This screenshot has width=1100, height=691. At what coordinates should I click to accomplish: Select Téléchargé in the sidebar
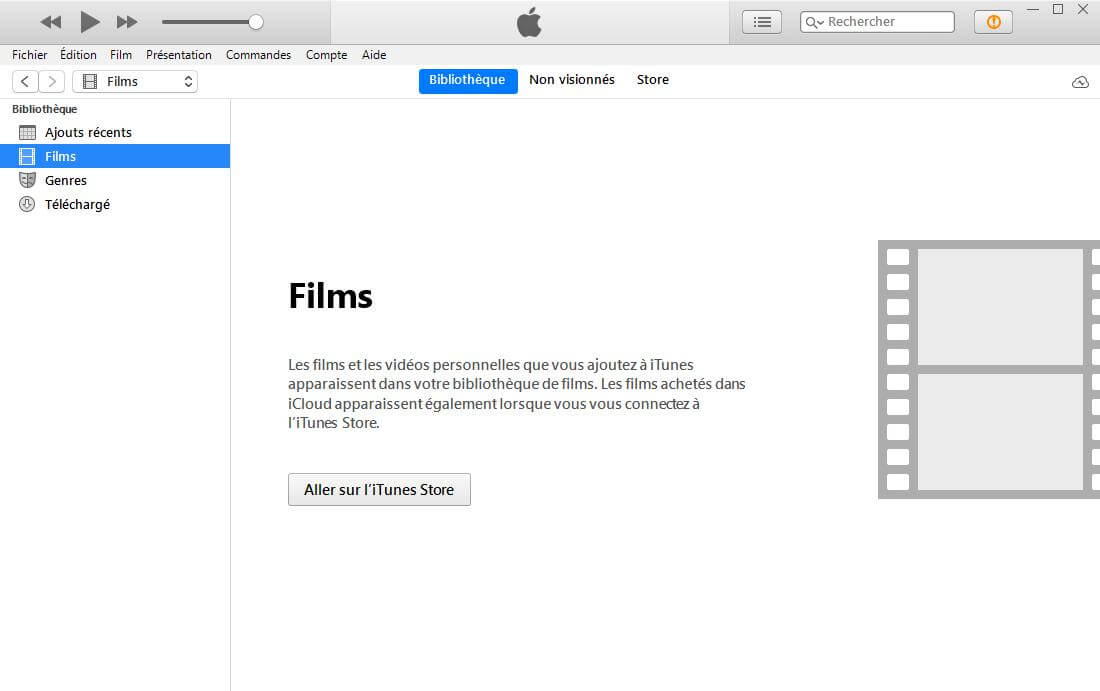pyautogui.click(x=115, y=204)
